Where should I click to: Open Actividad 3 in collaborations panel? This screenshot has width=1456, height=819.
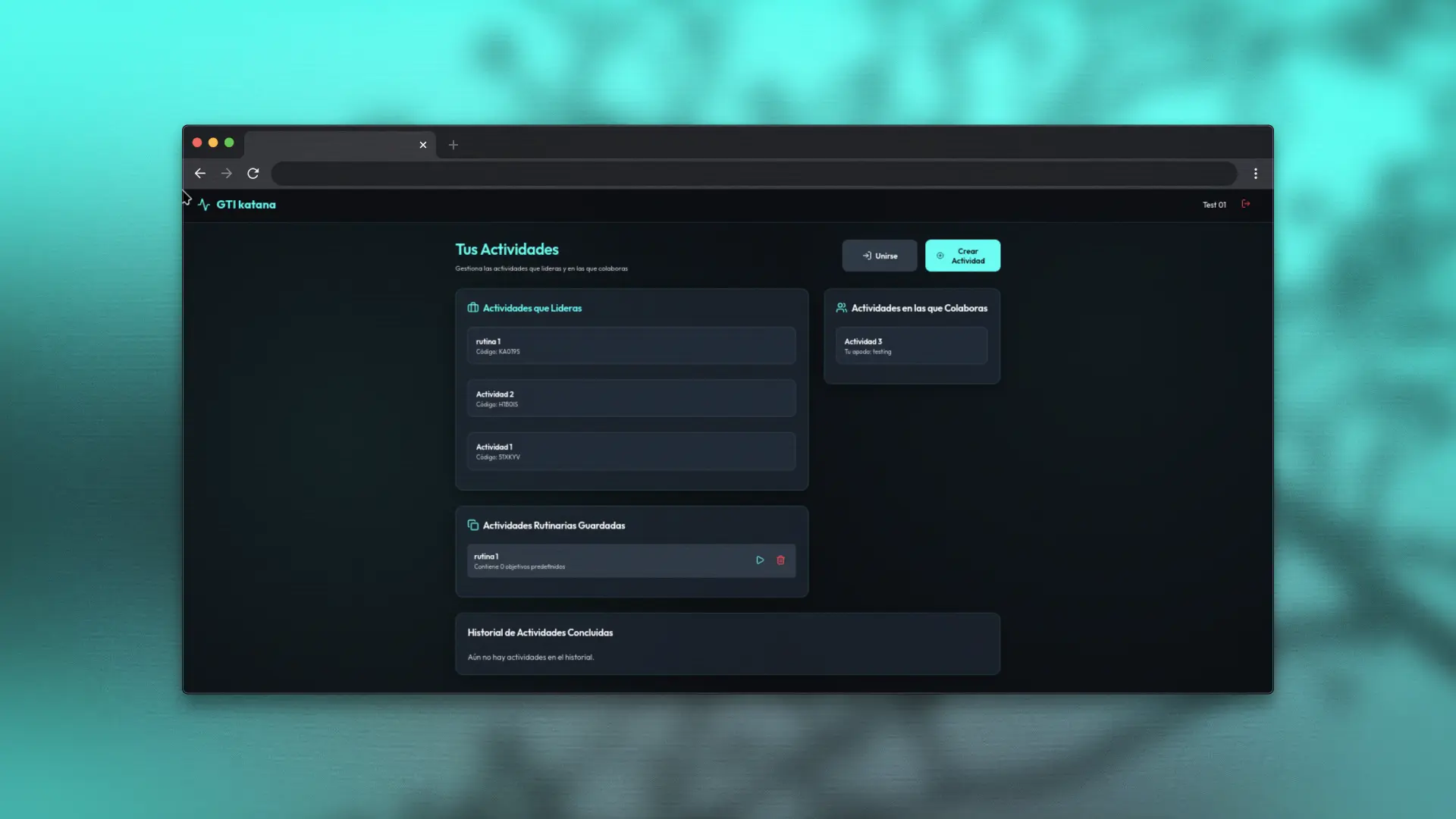(x=912, y=346)
